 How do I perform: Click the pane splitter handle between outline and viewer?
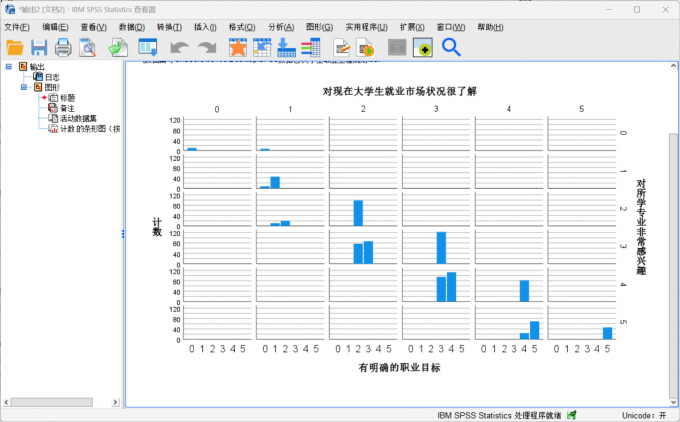[x=123, y=233]
